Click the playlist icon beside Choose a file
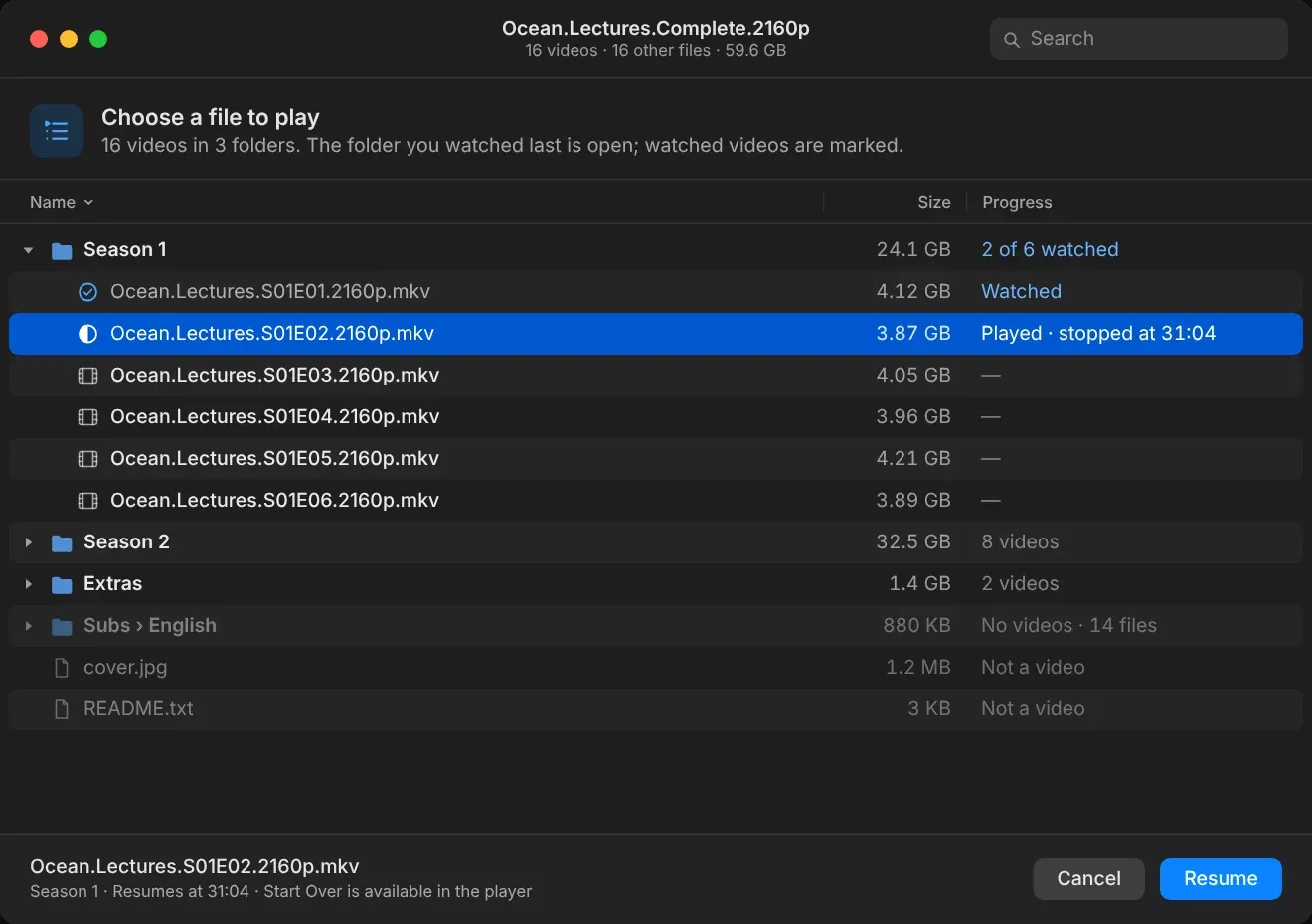Screen dimensions: 1312x924 click(x=57, y=131)
